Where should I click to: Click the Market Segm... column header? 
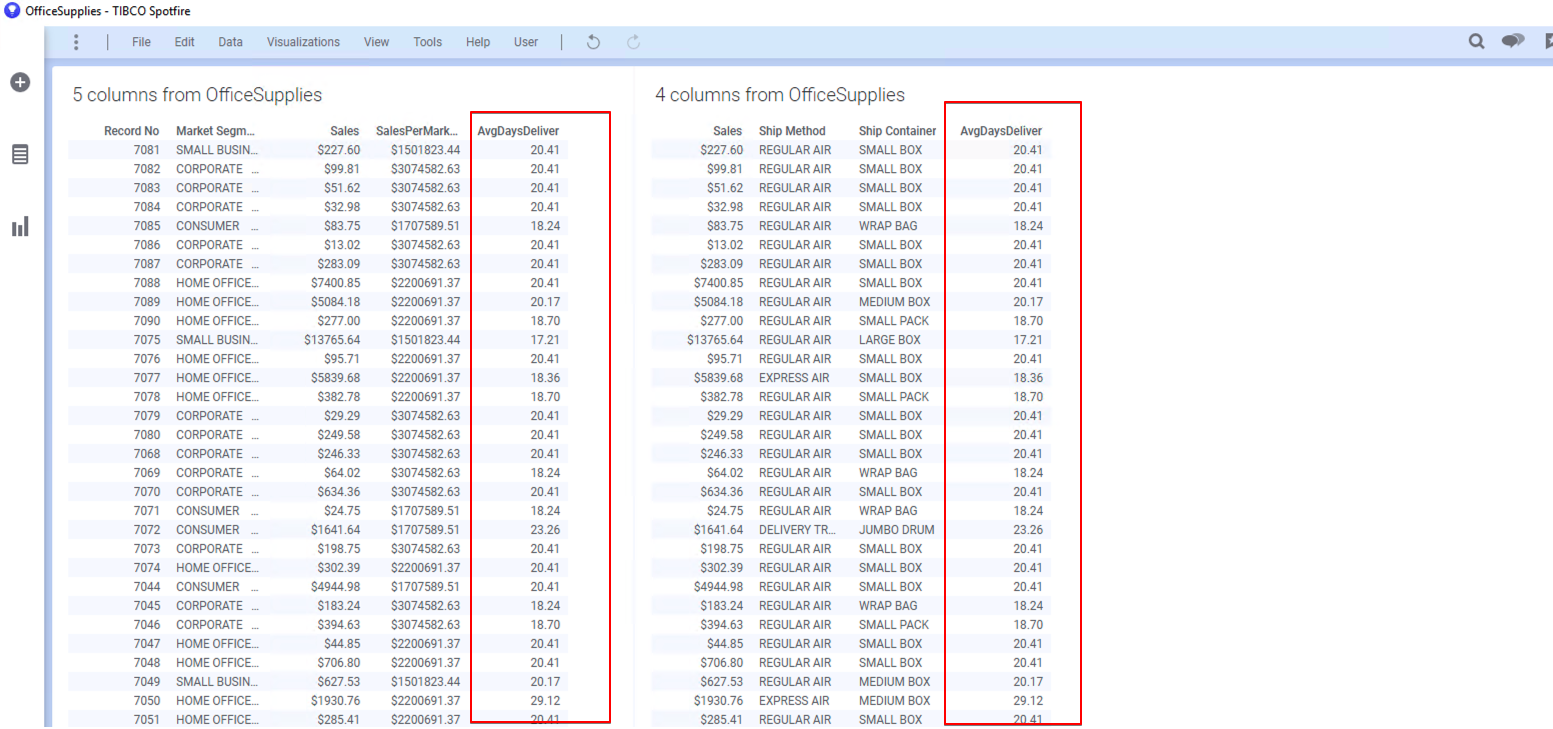click(x=216, y=131)
